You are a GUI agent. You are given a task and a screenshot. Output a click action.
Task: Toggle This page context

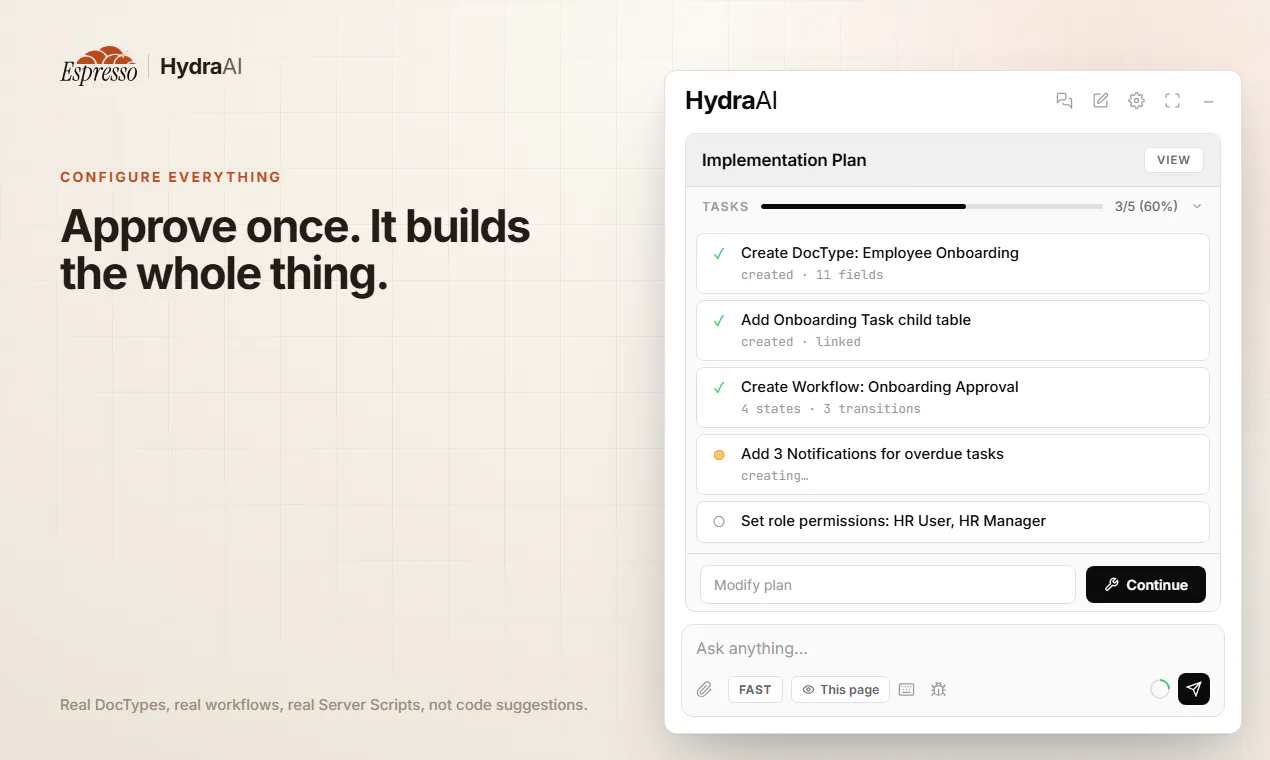tap(840, 689)
